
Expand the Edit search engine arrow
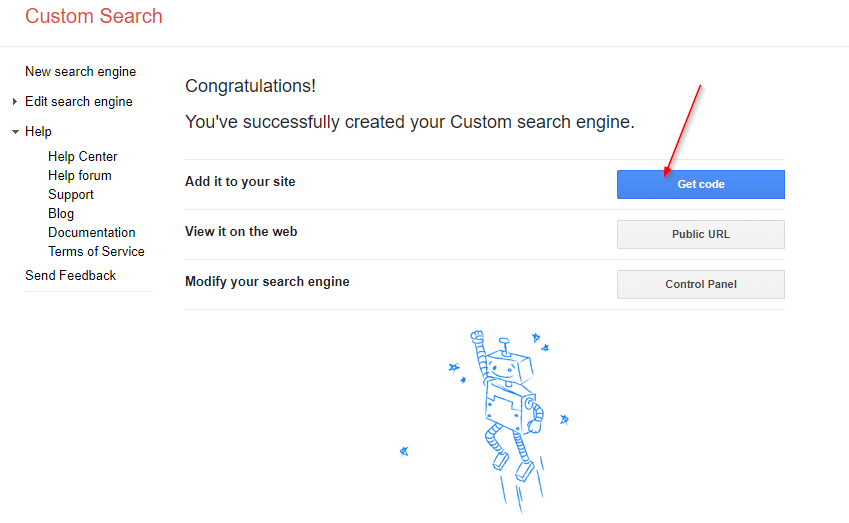click(15, 101)
